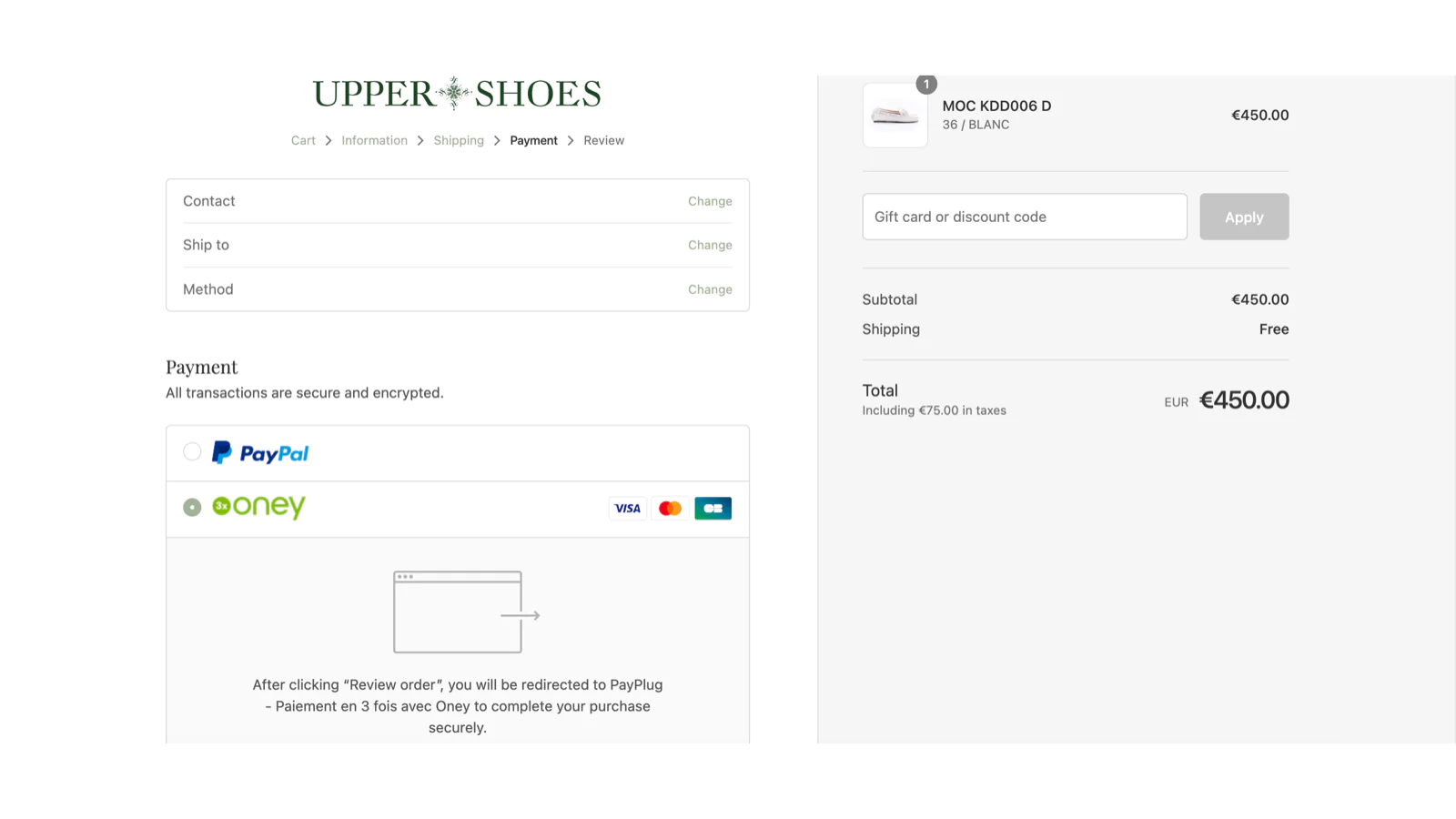
Task: Select PayPal payment radio button
Action: click(192, 452)
